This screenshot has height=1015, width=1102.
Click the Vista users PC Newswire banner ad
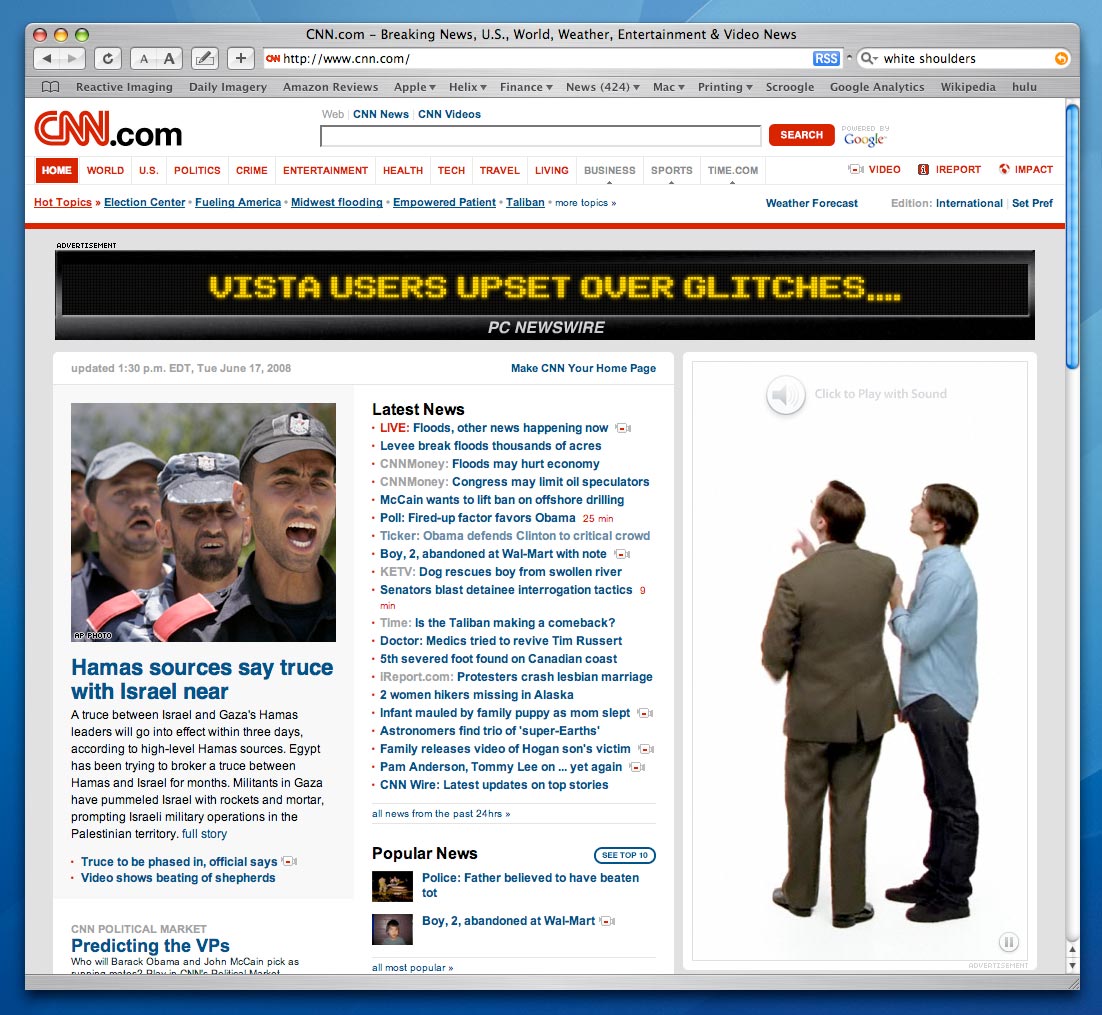(x=545, y=295)
